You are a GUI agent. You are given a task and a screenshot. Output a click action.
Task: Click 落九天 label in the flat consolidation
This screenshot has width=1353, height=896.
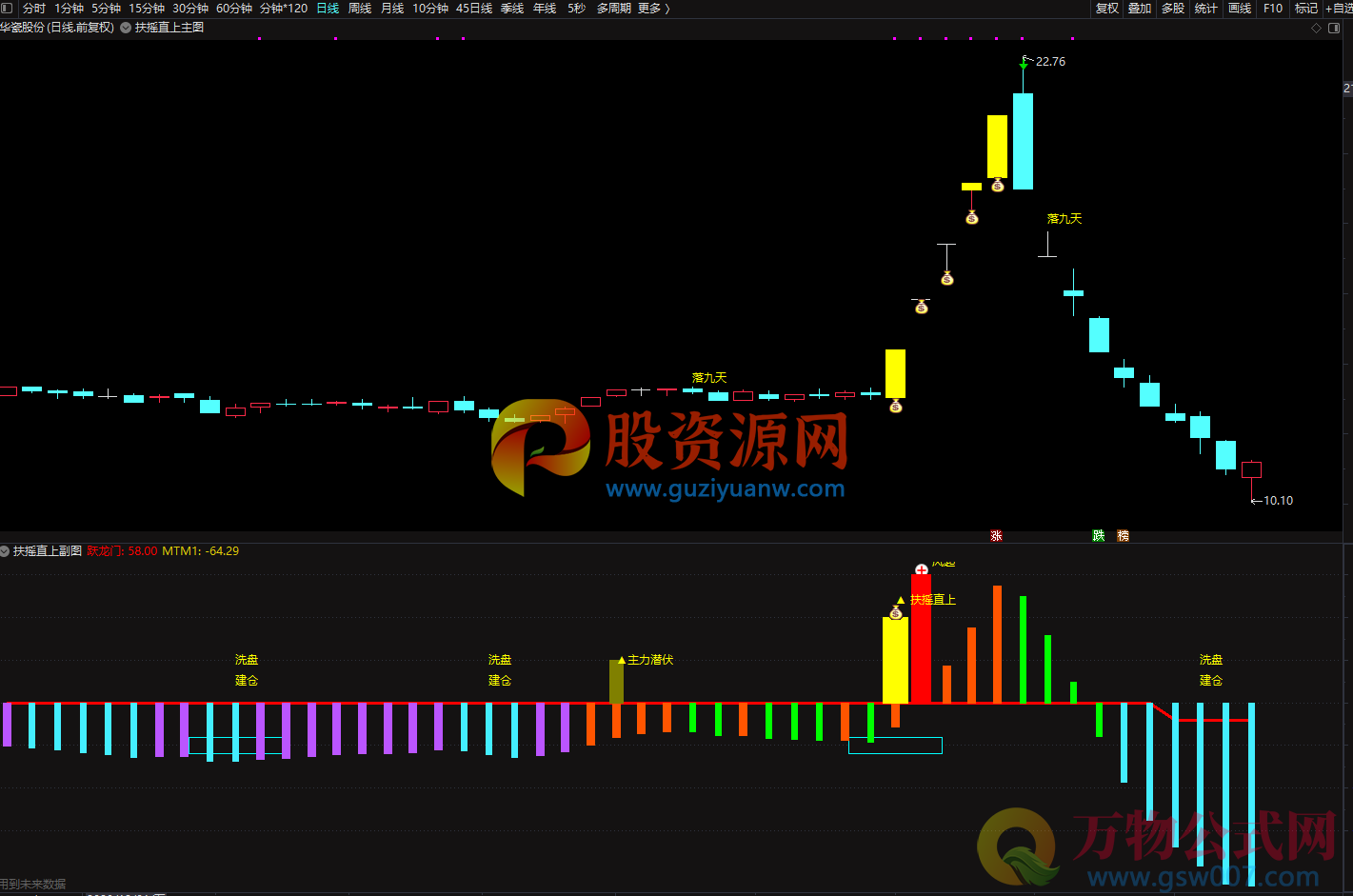click(709, 377)
